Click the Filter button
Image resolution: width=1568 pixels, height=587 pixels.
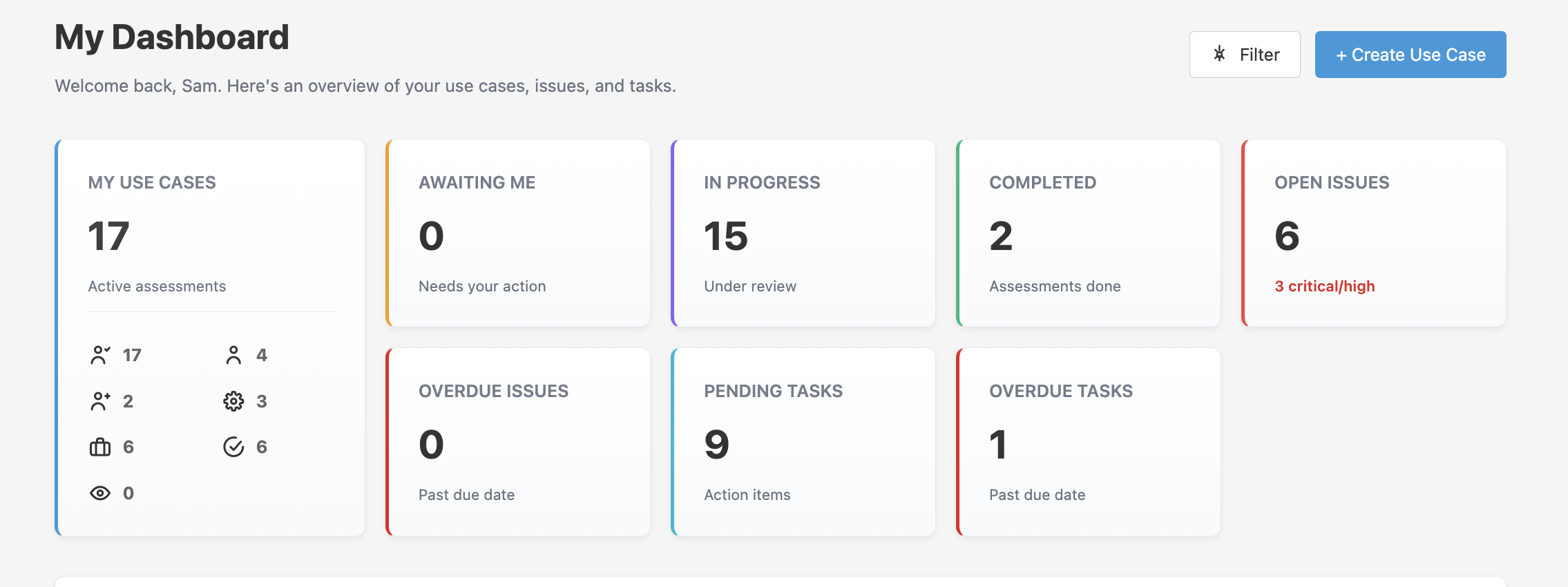click(x=1245, y=55)
